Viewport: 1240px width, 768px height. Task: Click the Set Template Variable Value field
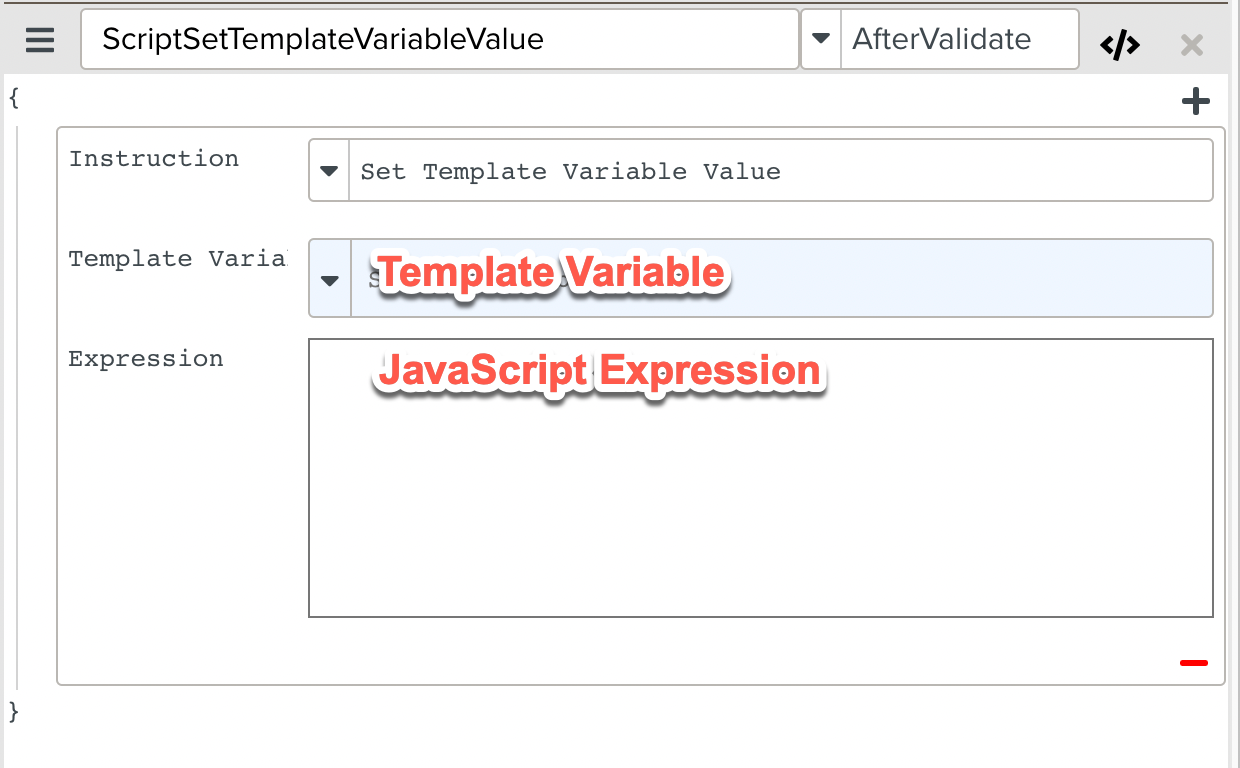(x=780, y=171)
